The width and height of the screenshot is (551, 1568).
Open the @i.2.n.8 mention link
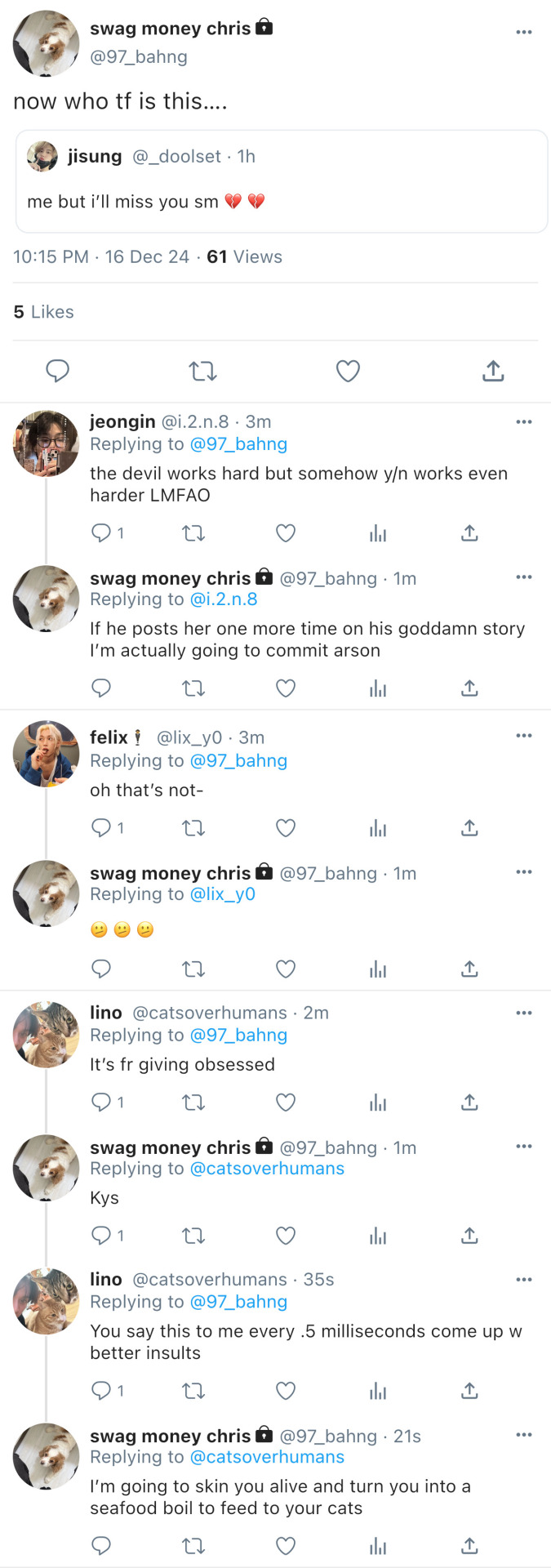[x=224, y=599]
